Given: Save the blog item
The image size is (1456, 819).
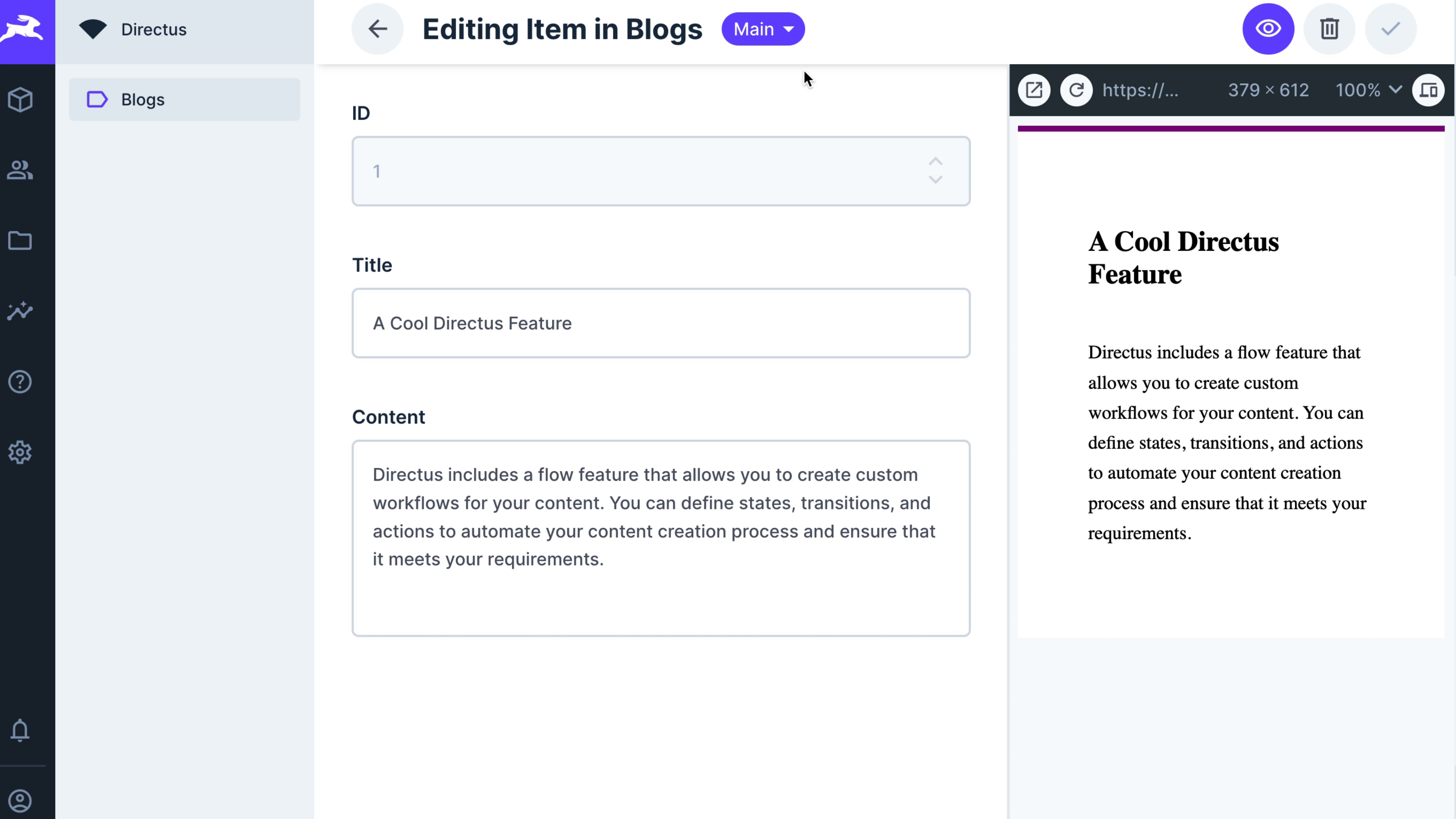Looking at the screenshot, I should pos(1391,29).
